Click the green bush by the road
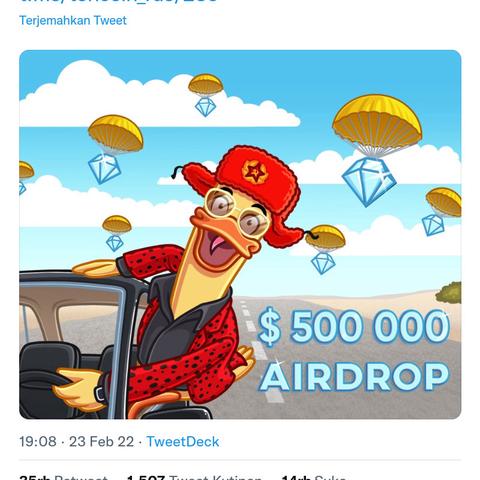The width and height of the screenshot is (480, 480). [x=449, y=292]
